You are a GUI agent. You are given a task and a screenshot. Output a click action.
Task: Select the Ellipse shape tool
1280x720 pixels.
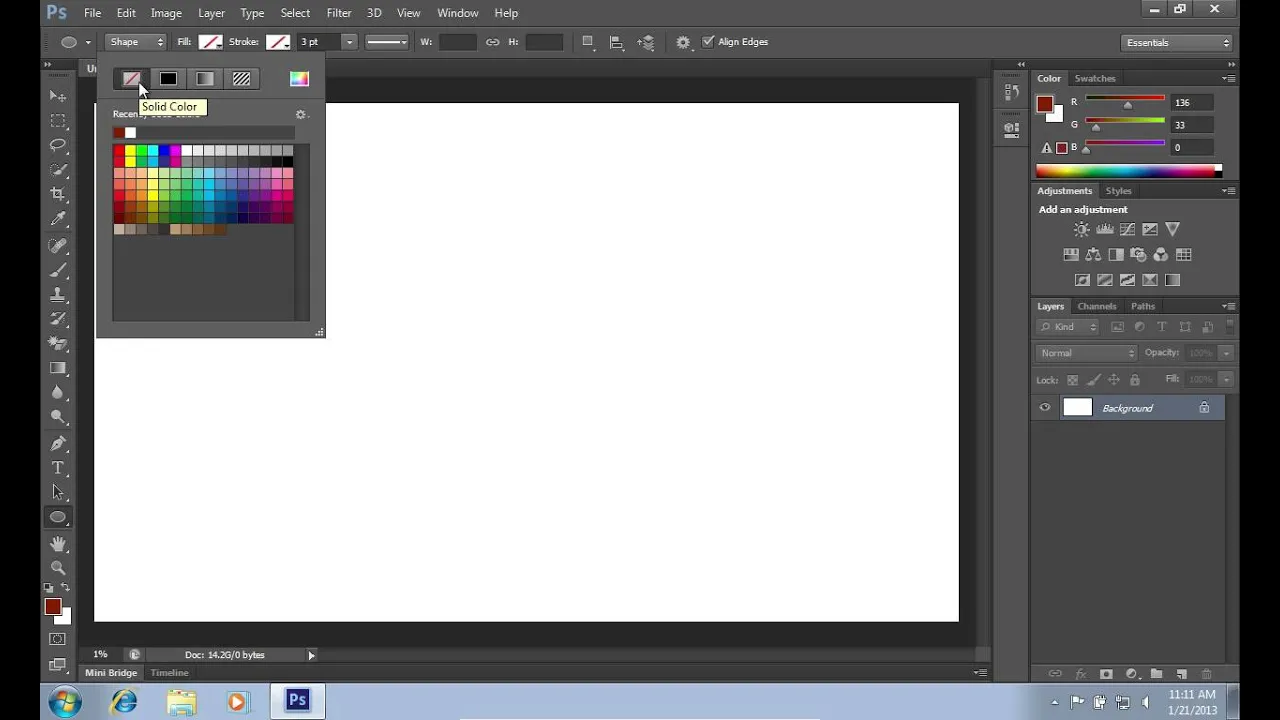tap(58, 517)
